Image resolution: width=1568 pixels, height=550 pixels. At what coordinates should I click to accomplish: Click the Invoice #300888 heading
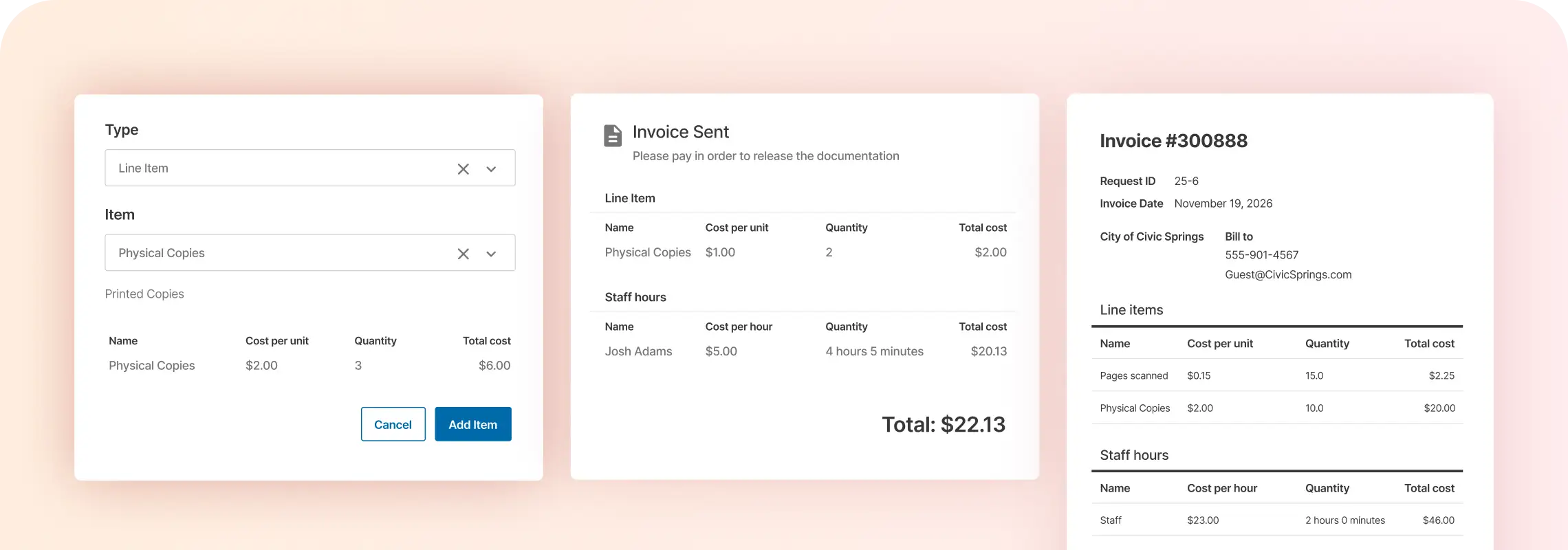click(1173, 141)
